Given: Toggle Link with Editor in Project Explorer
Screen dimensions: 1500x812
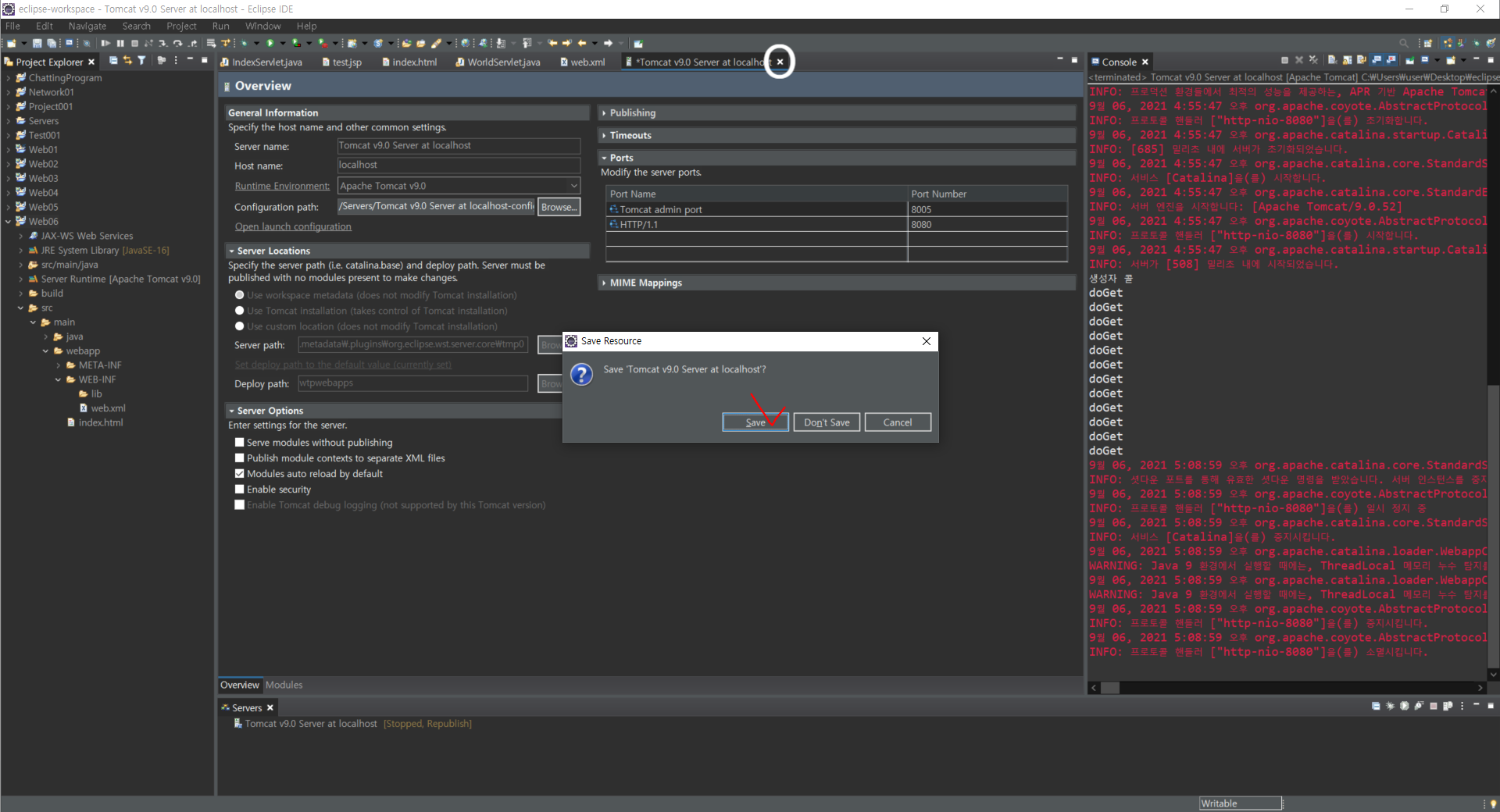Looking at the screenshot, I should click(127, 61).
